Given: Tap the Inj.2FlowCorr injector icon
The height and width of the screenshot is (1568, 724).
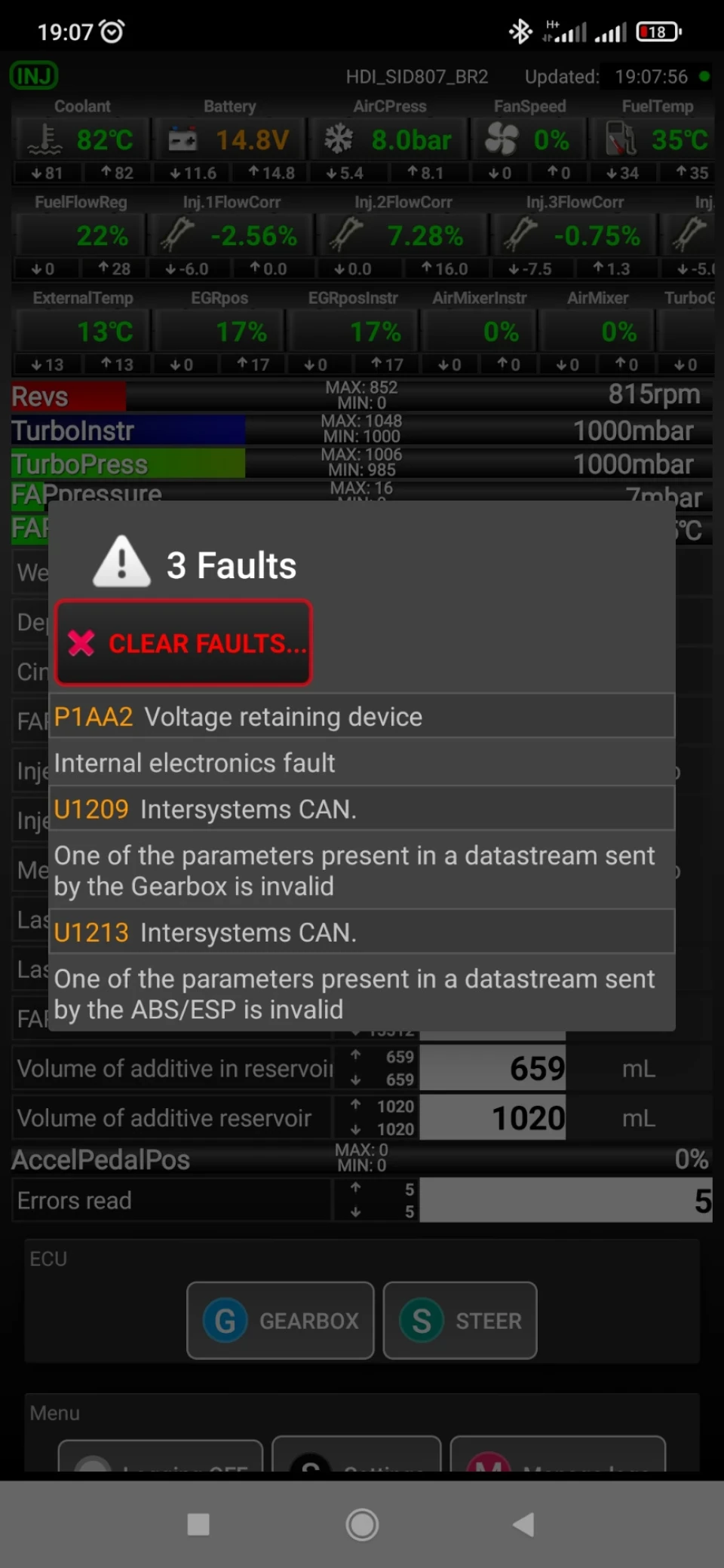Looking at the screenshot, I should click(346, 234).
